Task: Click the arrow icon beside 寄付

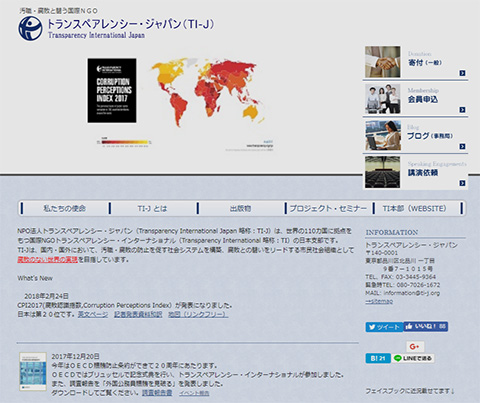Action: point(462,73)
